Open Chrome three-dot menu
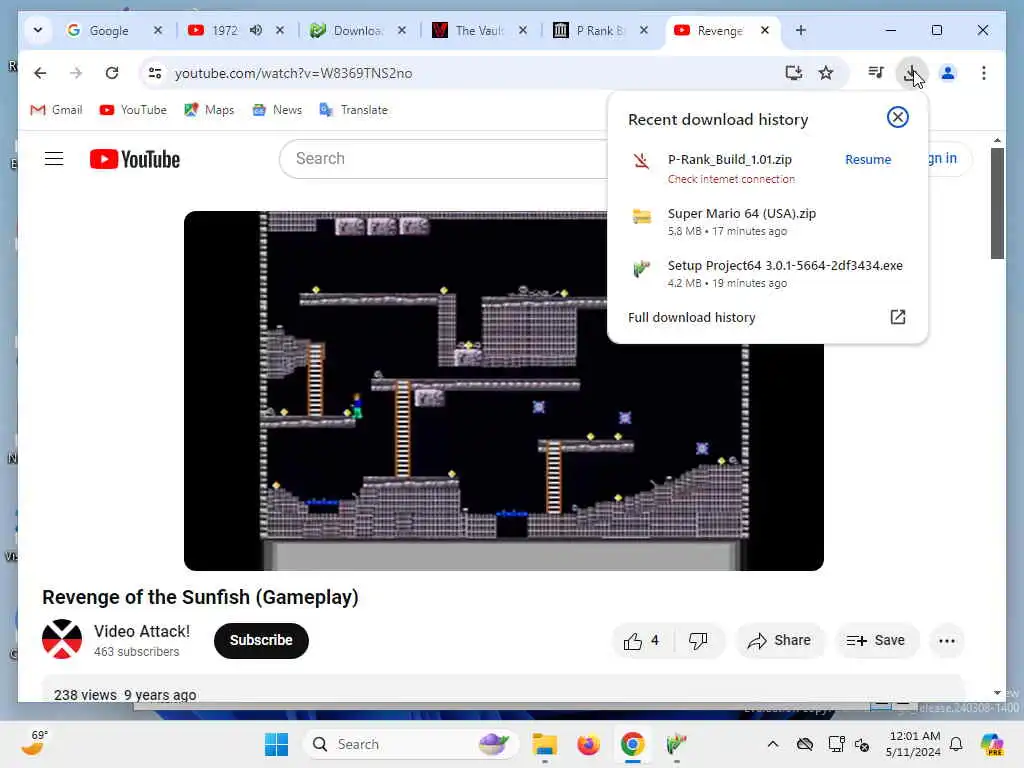Viewport: 1024px width, 768px height. coord(984,73)
